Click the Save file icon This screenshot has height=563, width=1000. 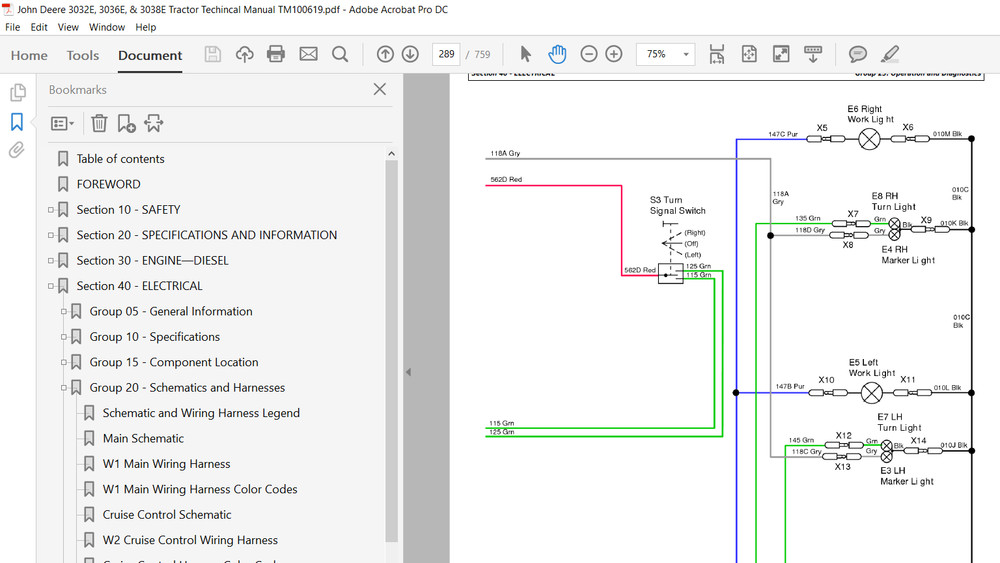(x=212, y=54)
